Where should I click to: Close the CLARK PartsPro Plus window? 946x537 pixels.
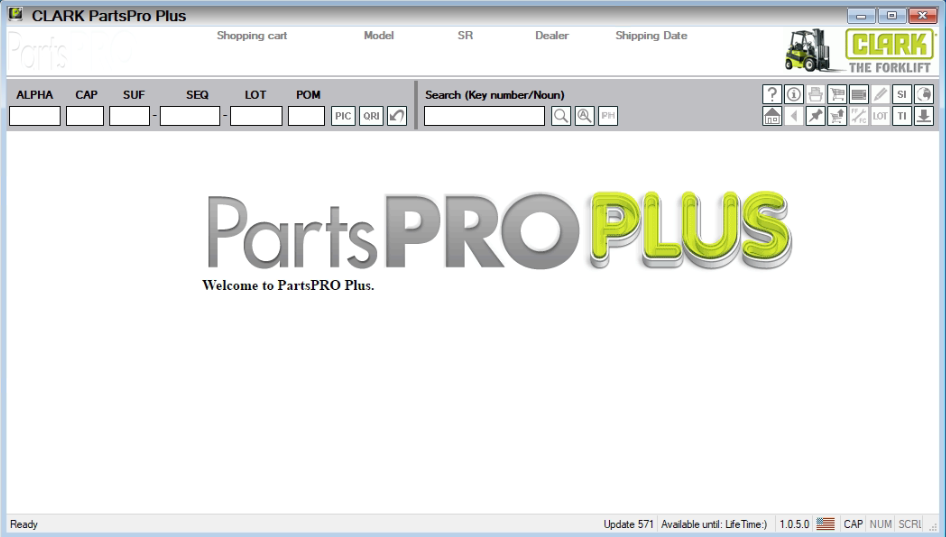pyautogui.click(x=922, y=16)
